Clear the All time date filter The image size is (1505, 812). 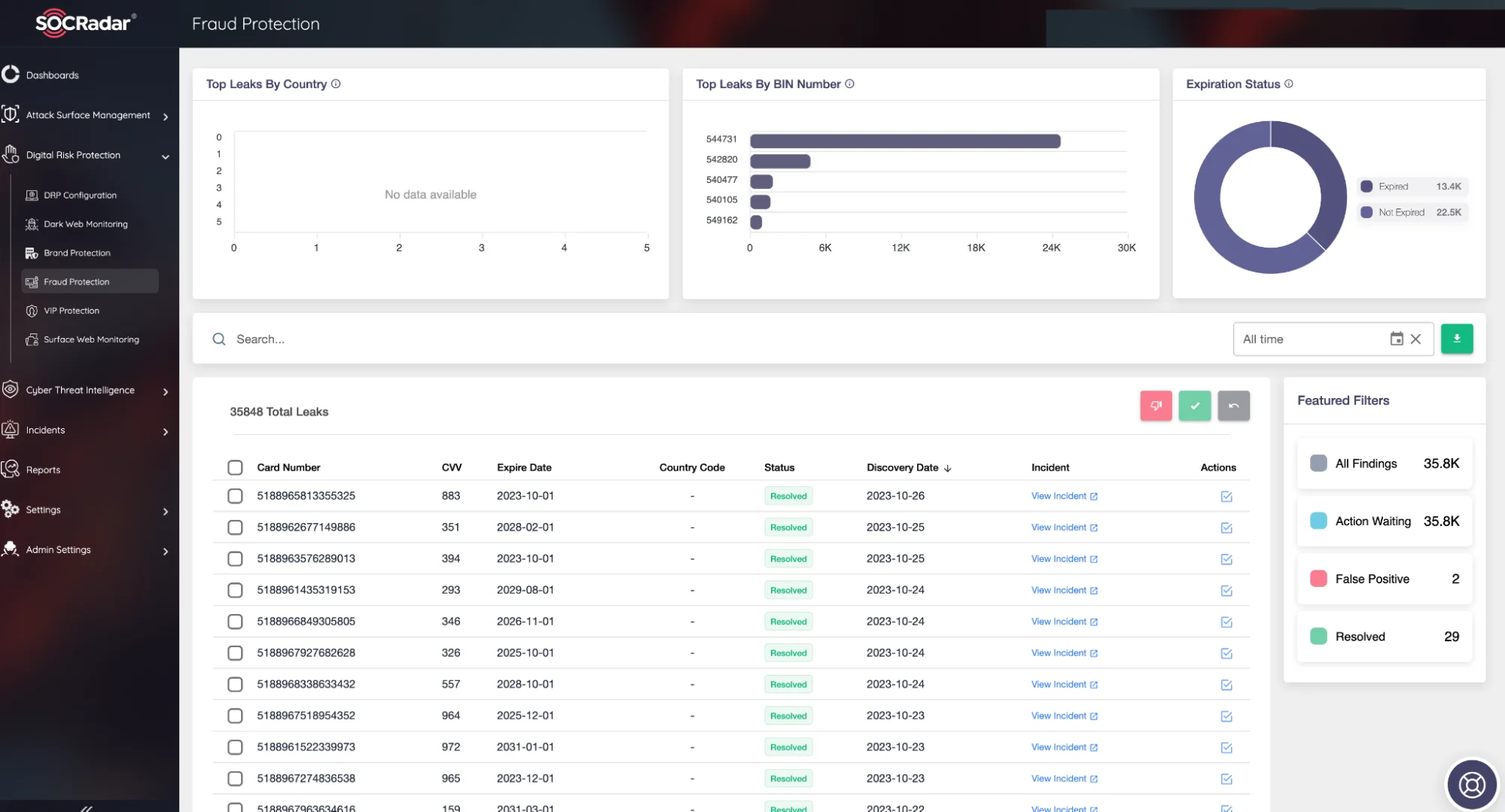click(1415, 339)
